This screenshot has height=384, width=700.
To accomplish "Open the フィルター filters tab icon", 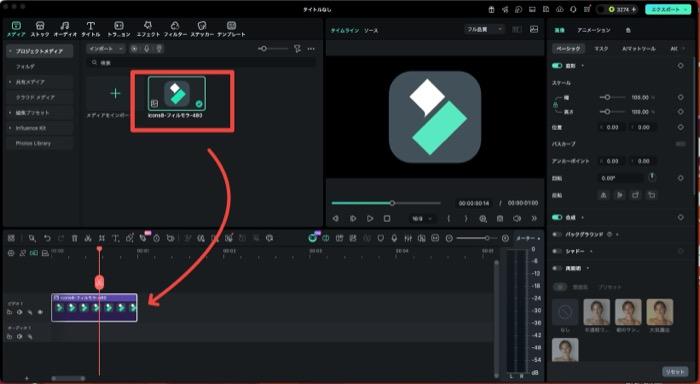I will coord(175,25).
